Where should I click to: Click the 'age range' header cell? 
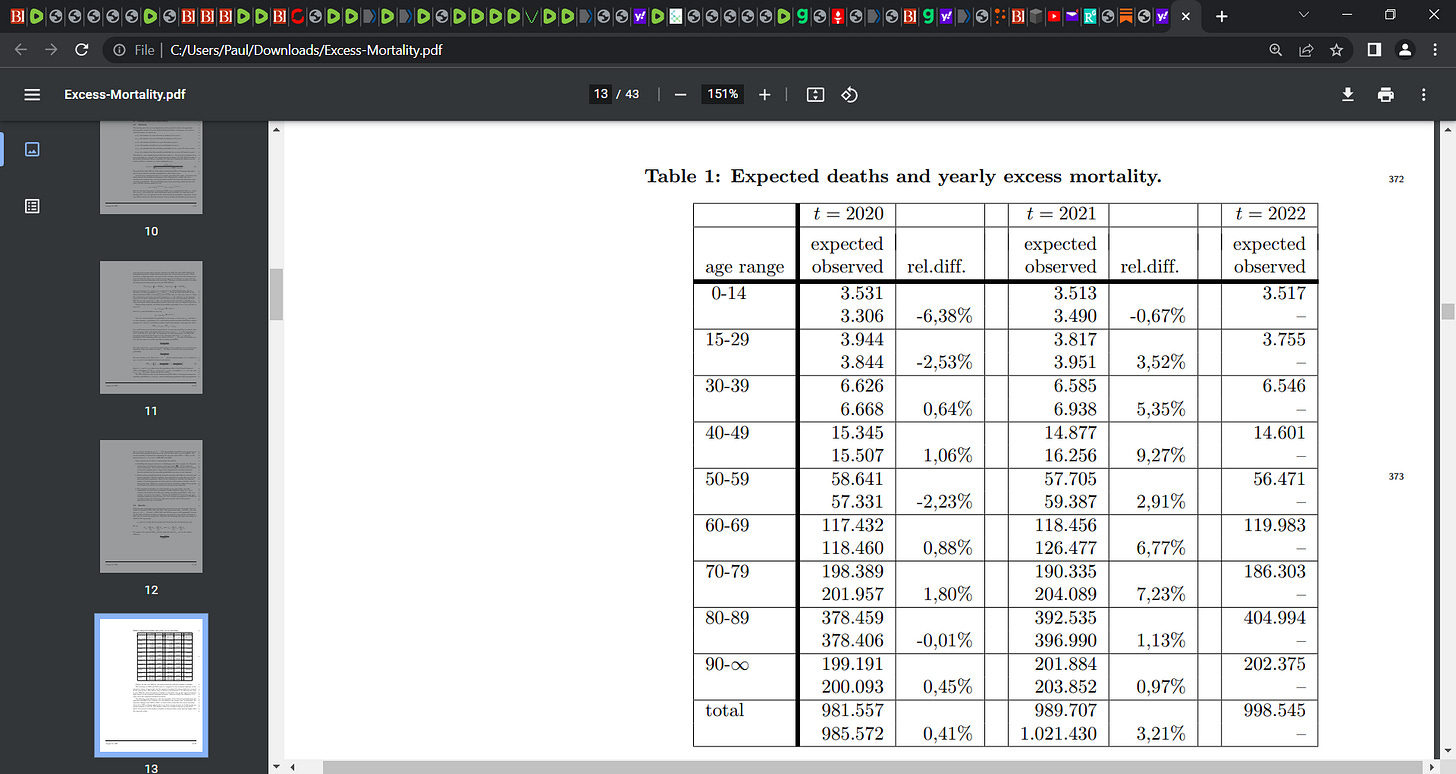click(745, 267)
